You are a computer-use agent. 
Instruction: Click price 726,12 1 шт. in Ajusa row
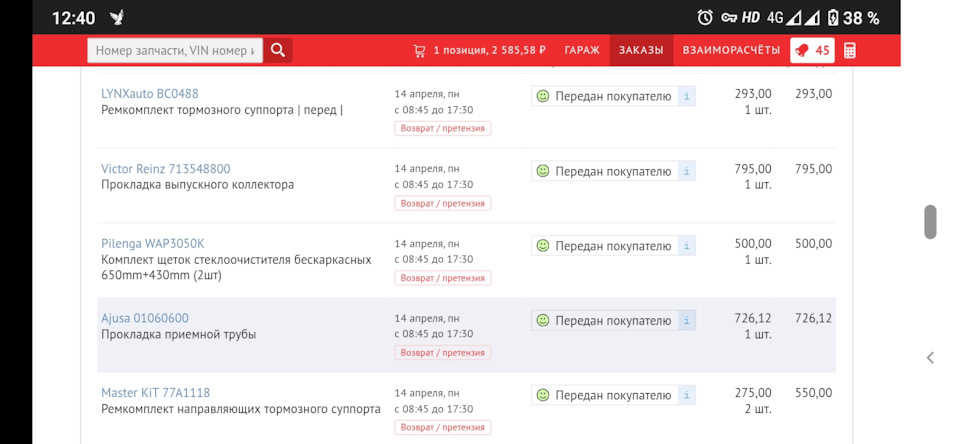pyautogui.click(x=753, y=326)
